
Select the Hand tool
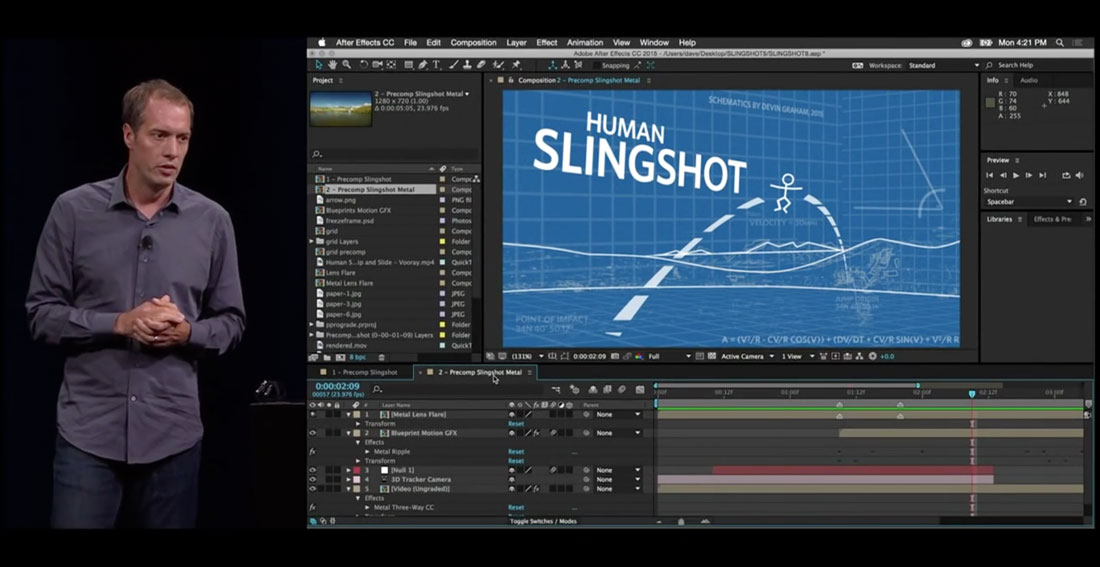click(x=332, y=65)
